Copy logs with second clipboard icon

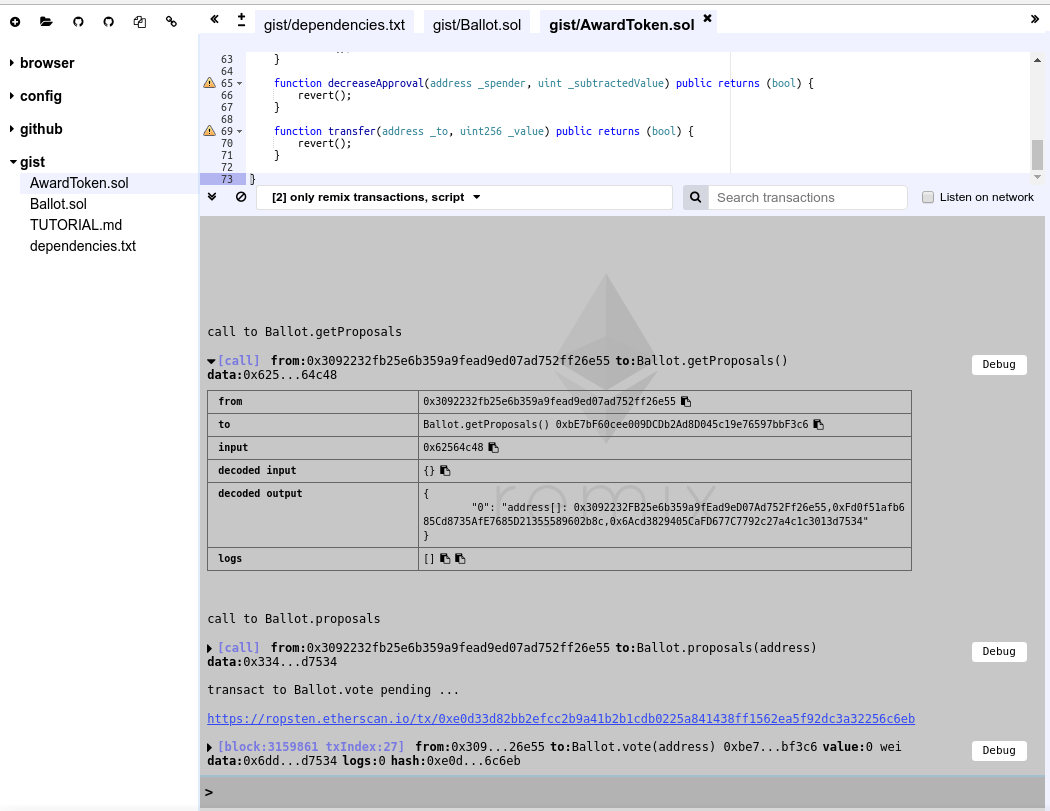pos(461,559)
